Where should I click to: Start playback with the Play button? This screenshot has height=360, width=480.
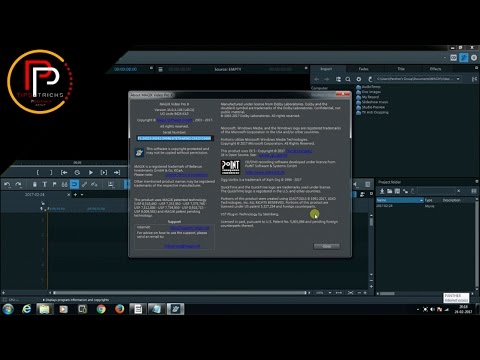[90, 172]
